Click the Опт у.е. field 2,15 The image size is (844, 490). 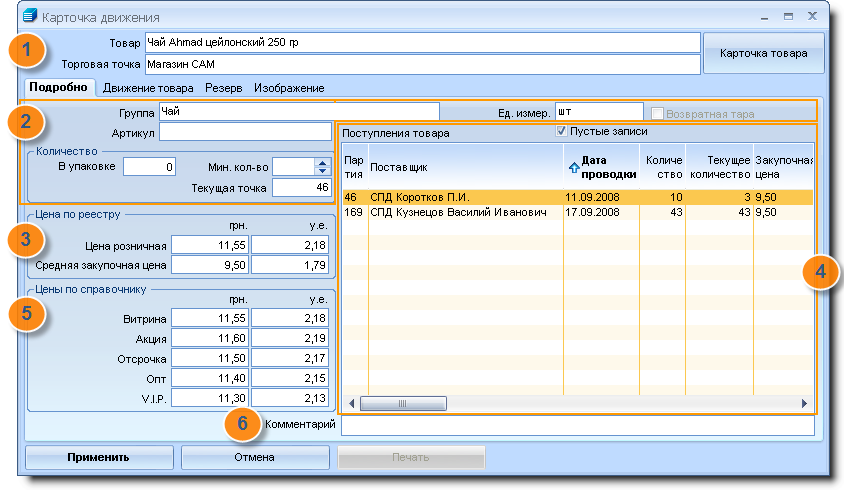point(290,379)
